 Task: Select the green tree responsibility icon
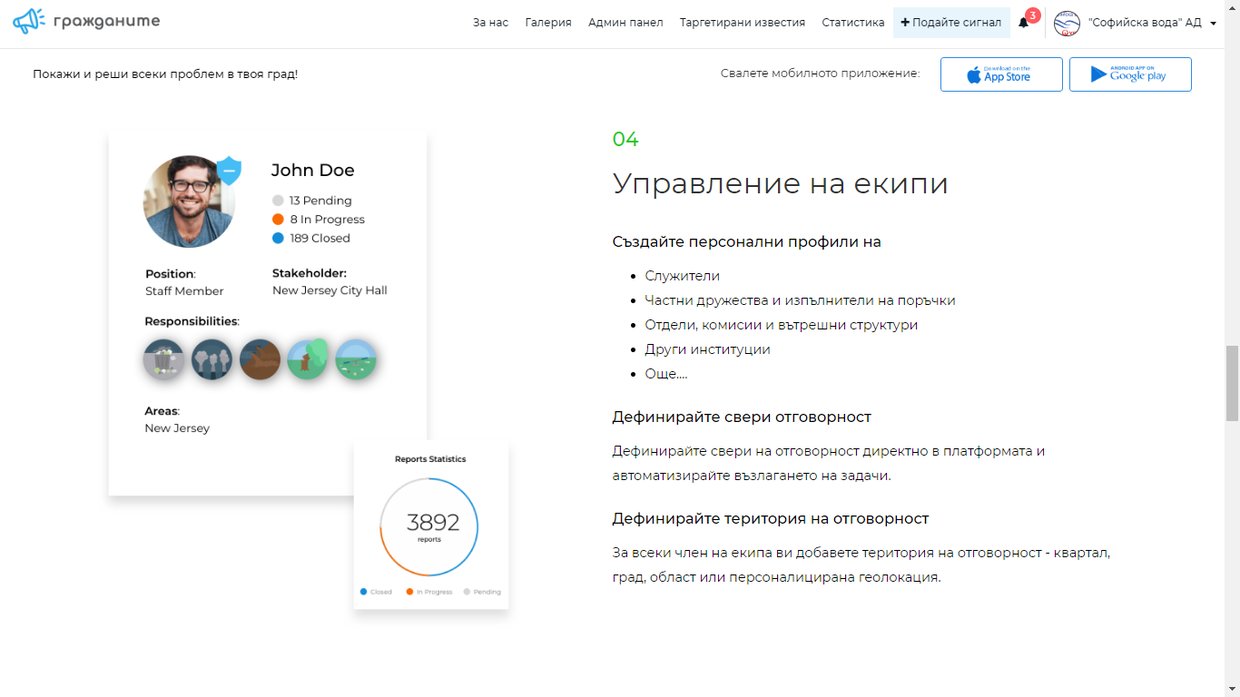tap(308, 359)
